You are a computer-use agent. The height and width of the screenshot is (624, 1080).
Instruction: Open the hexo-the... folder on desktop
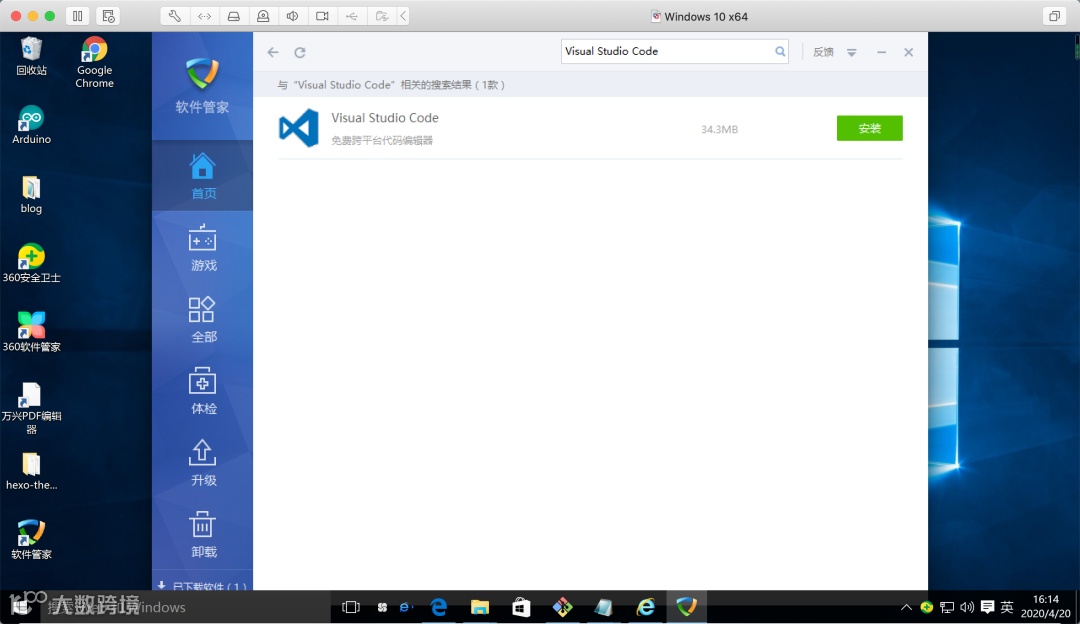(x=31, y=470)
